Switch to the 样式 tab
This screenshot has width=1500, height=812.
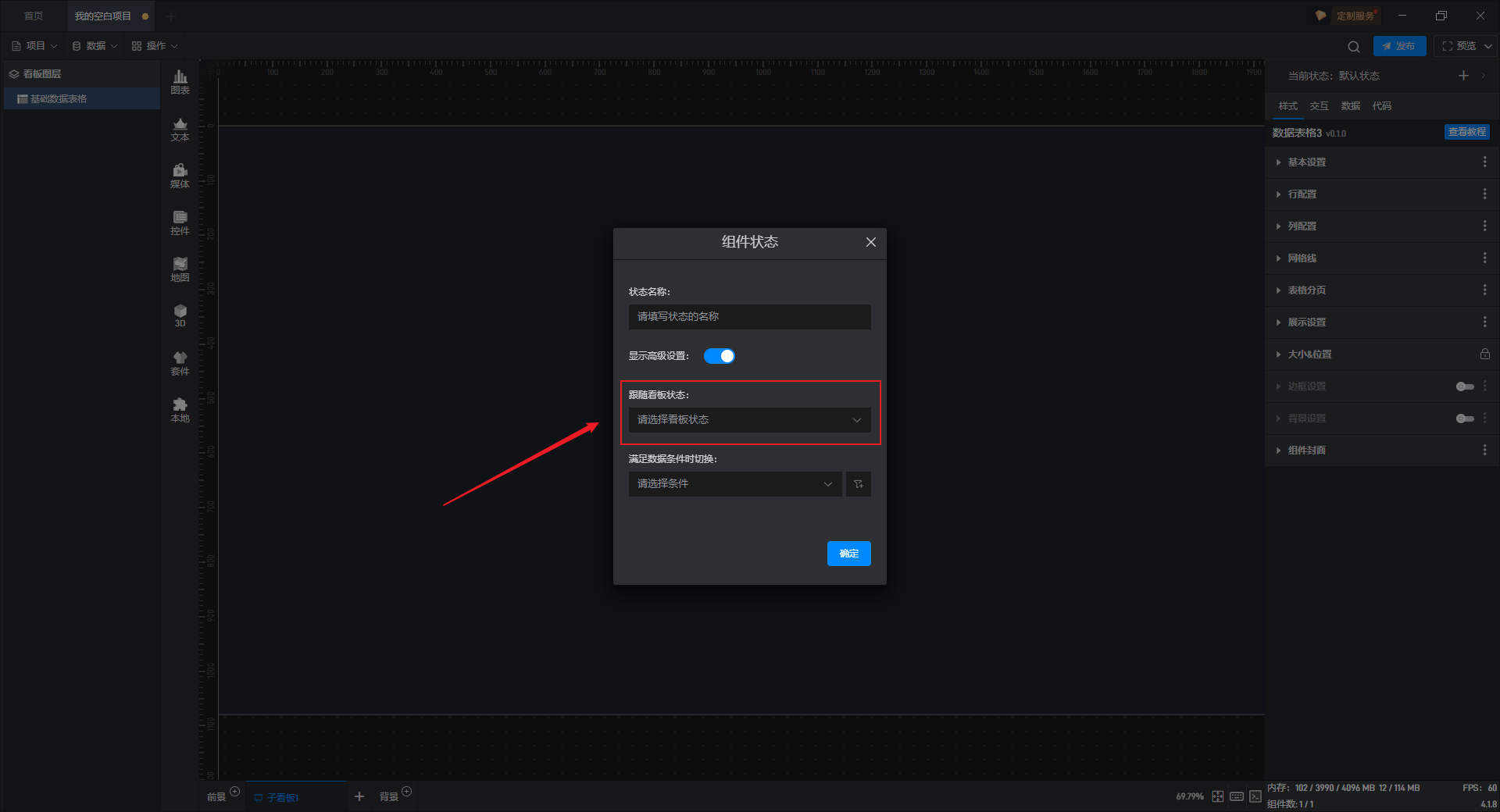[x=1288, y=106]
